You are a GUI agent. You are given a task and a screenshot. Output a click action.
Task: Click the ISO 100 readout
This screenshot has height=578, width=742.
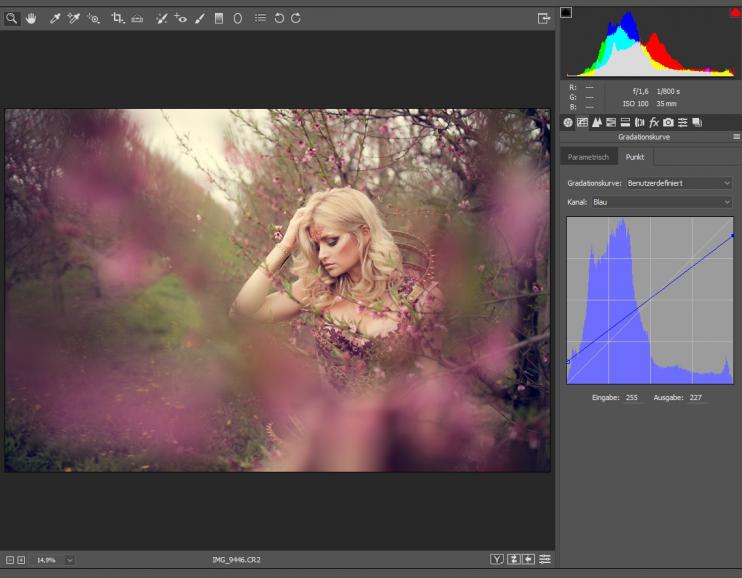click(636, 104)
